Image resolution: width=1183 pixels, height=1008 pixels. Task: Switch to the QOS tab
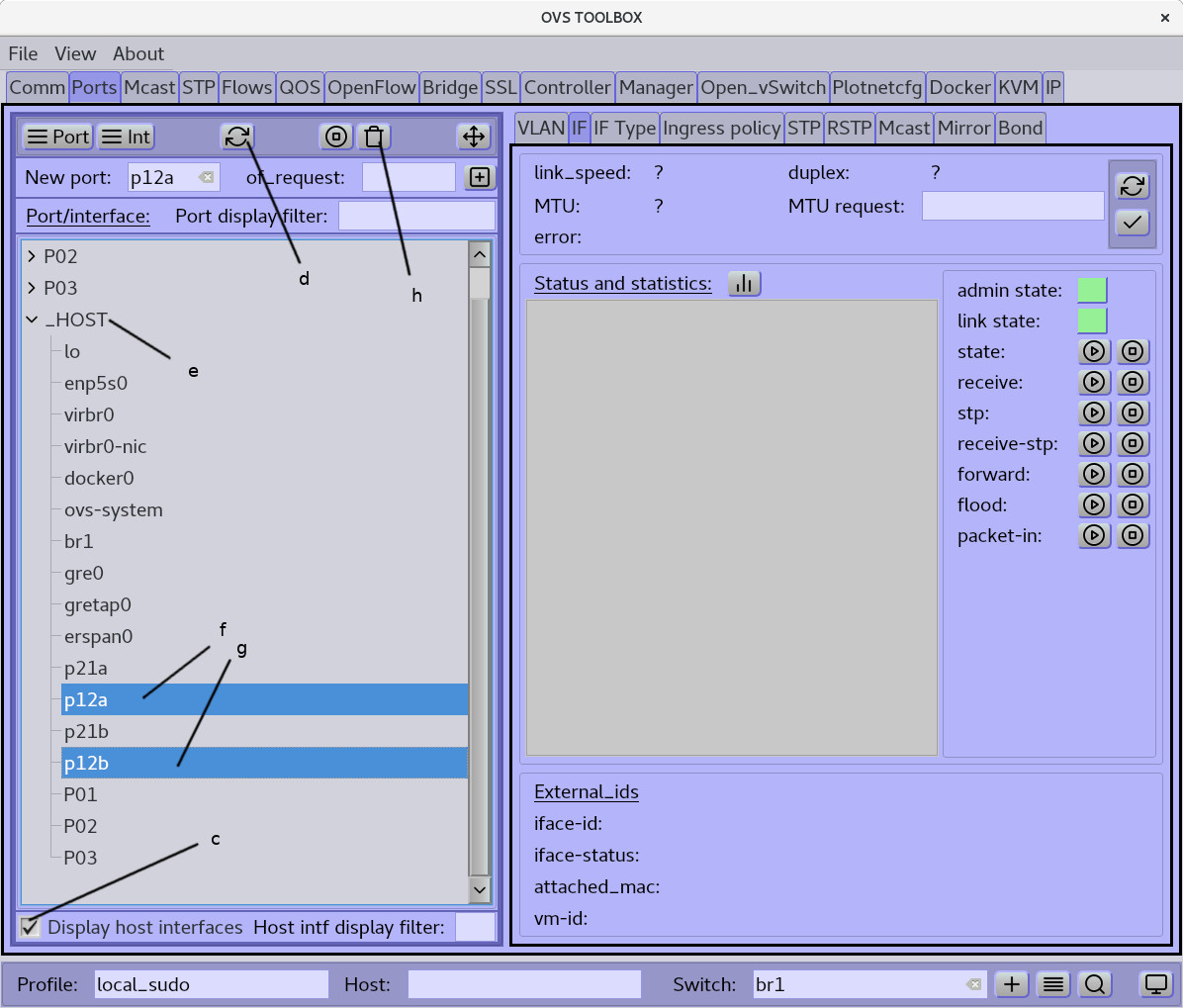tap(300, 87)
